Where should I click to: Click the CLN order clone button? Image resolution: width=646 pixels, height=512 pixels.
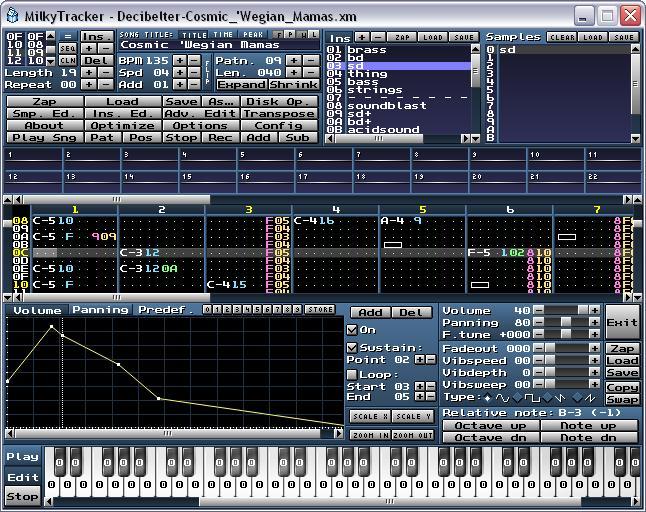[67, 61]
